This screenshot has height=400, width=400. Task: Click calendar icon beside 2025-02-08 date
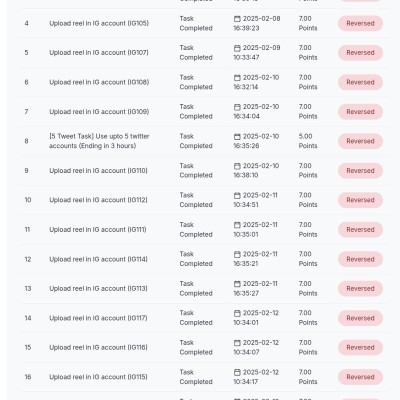point(237,19)
